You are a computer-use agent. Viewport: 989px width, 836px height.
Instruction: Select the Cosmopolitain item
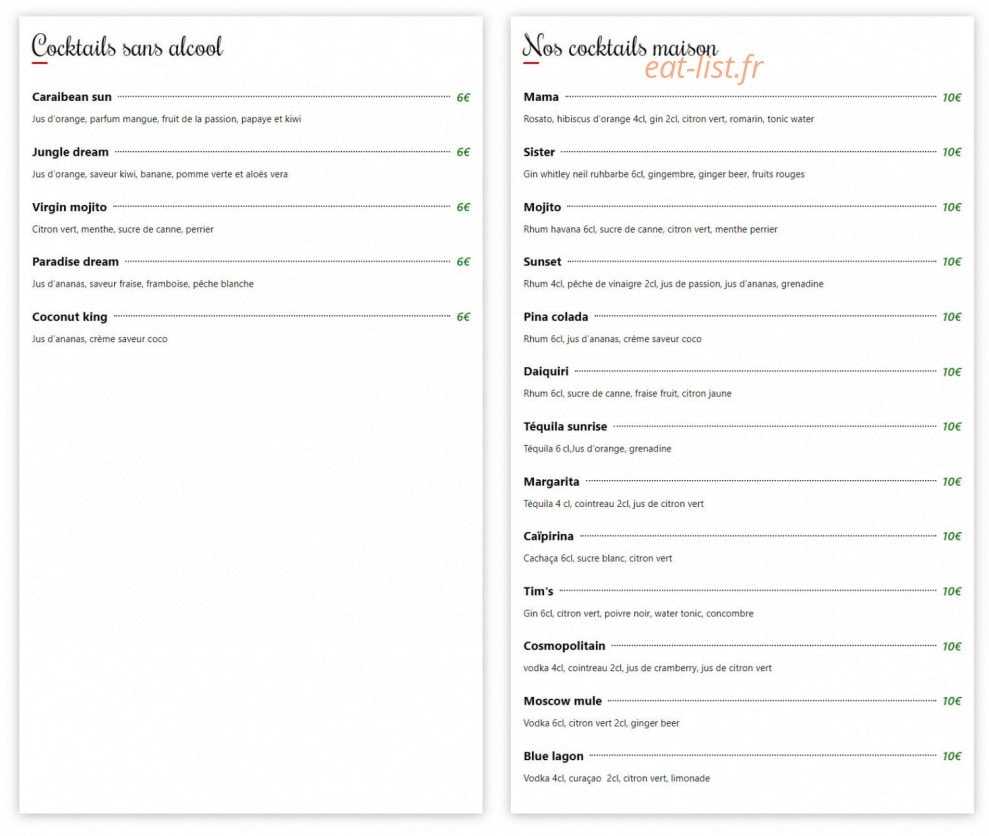click(564, 646)
